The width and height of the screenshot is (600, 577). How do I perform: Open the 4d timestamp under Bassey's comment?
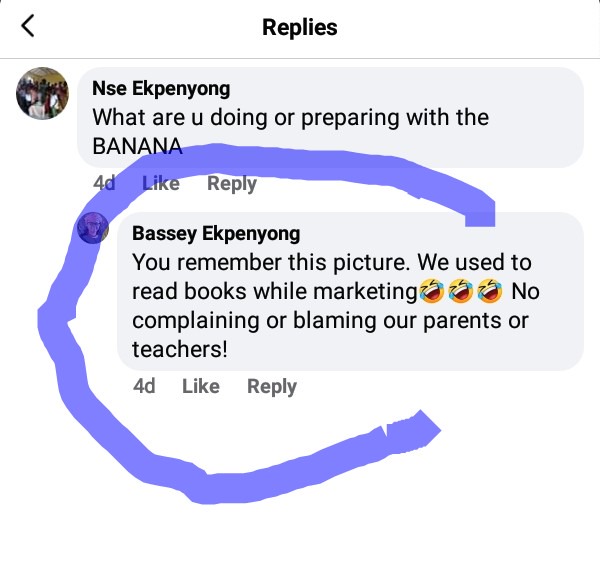[144, 386]
